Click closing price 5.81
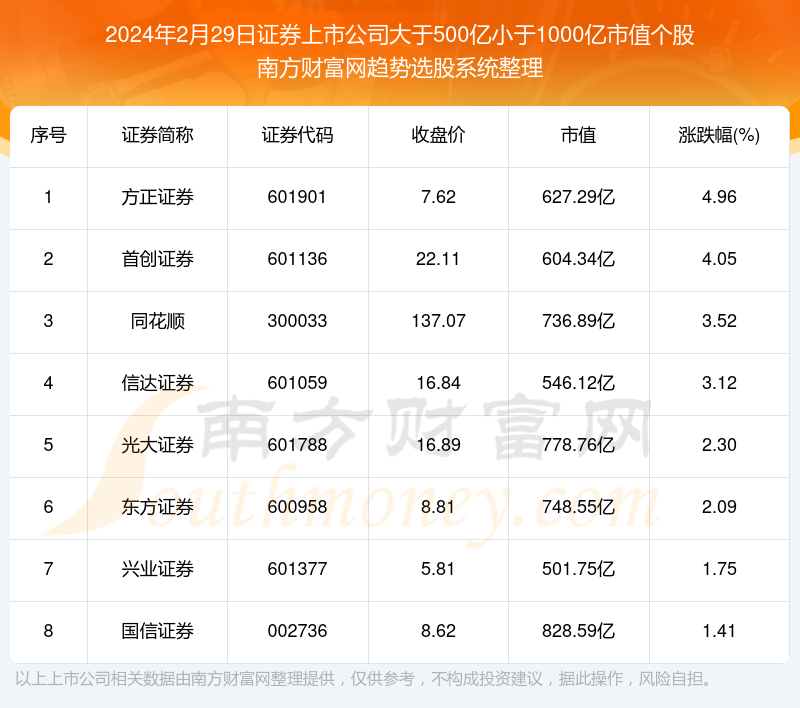The height and width of the screenshot is (708, 800). (438, 569)
